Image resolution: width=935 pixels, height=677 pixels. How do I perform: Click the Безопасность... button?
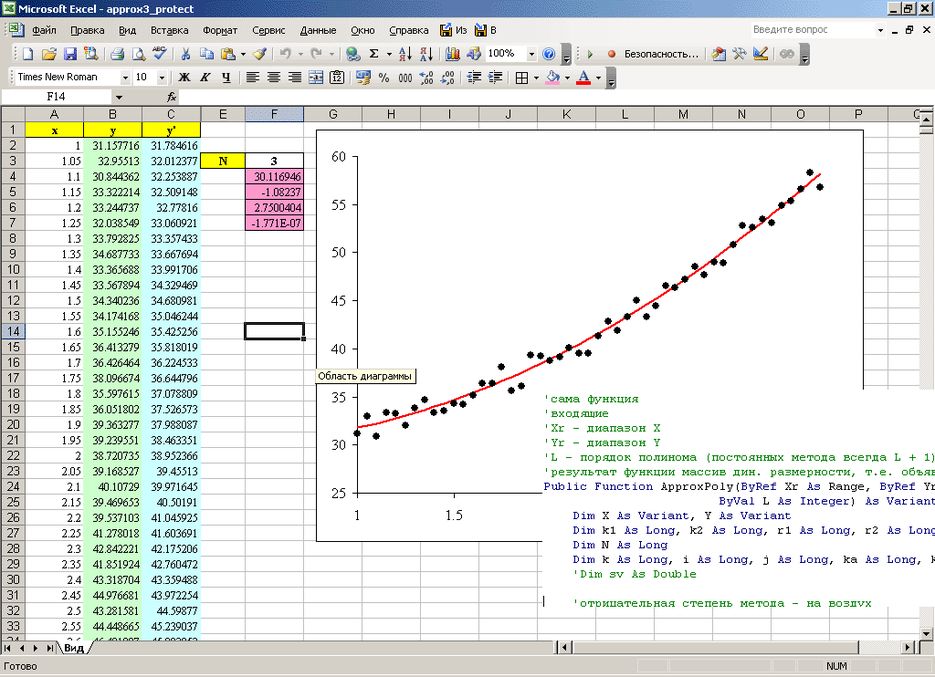661,54
